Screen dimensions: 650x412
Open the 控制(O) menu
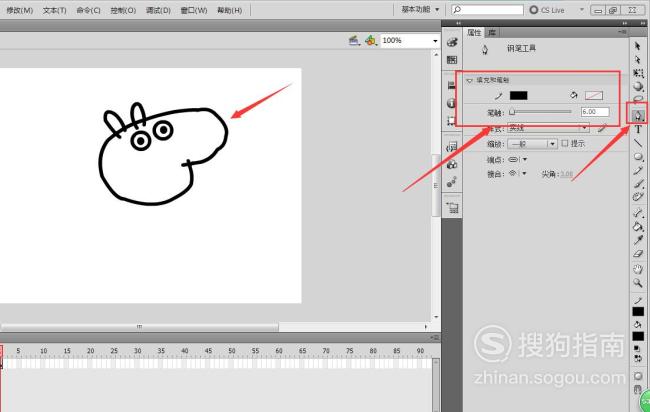pos(123,10)
